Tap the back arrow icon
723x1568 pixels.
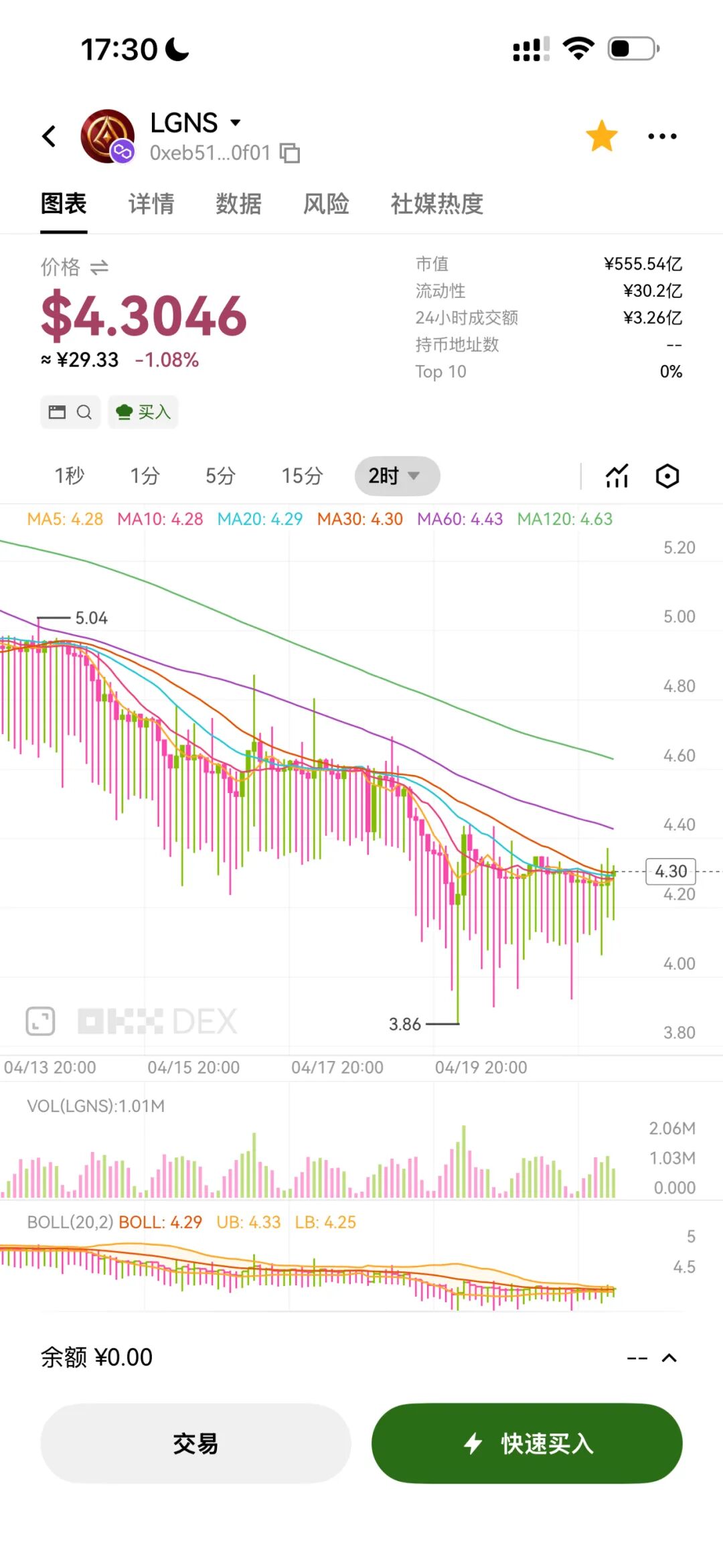pyautogui.click(x=49, y=136)
